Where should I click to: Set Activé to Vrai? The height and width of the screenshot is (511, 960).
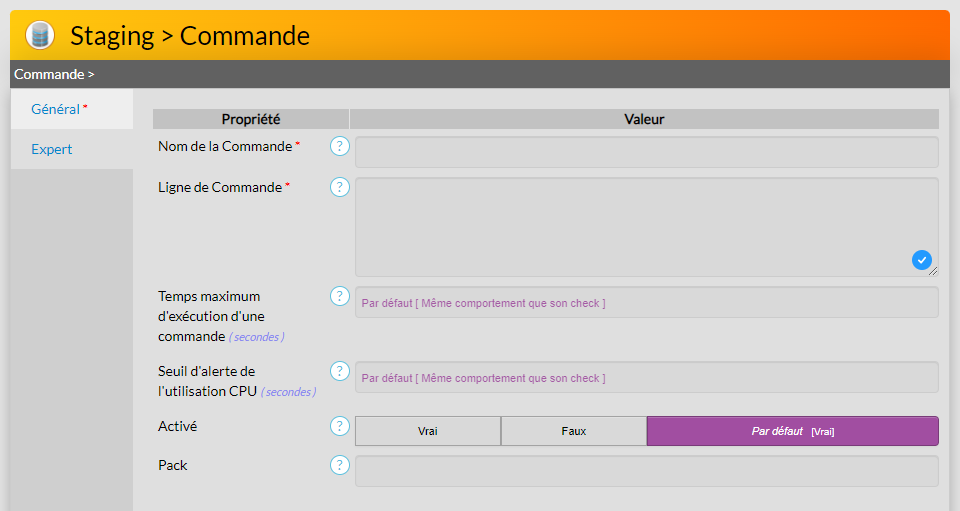coord(428,431)
